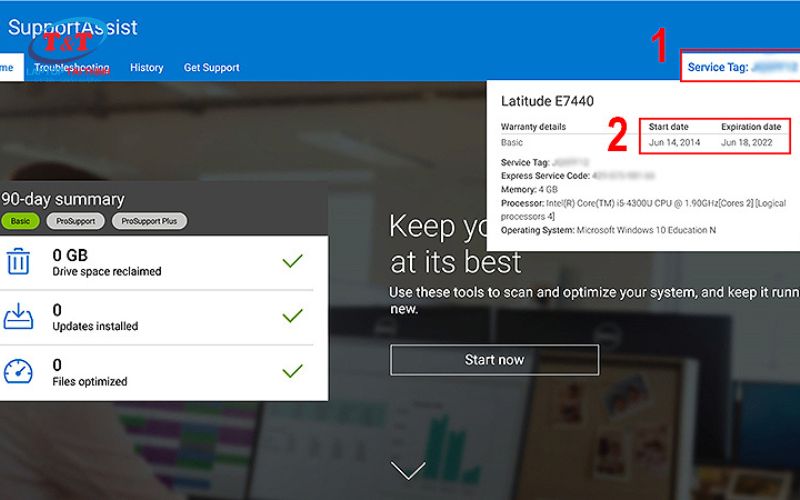This screenshot has width=800, height=500.
Task: Click the 0 Files optimized text
Action: pos(90,372)
